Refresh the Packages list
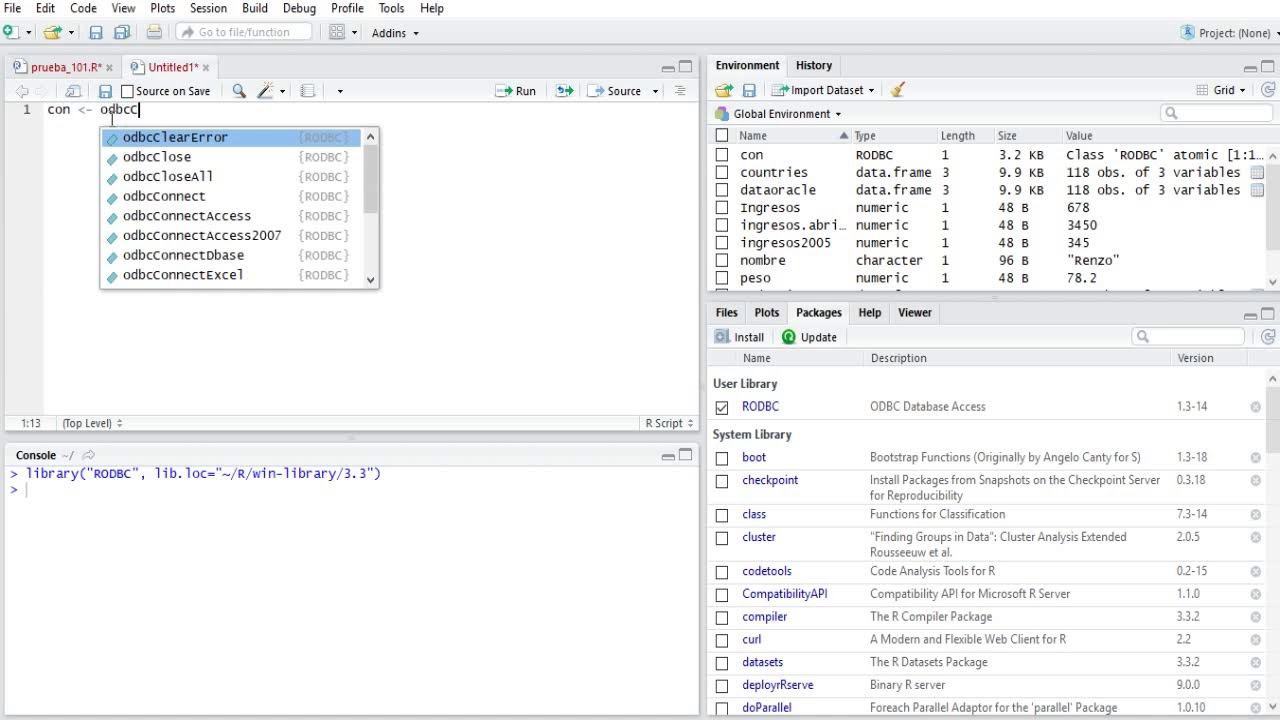Viewport: 1280px width, 720px height. point(1268,337)
